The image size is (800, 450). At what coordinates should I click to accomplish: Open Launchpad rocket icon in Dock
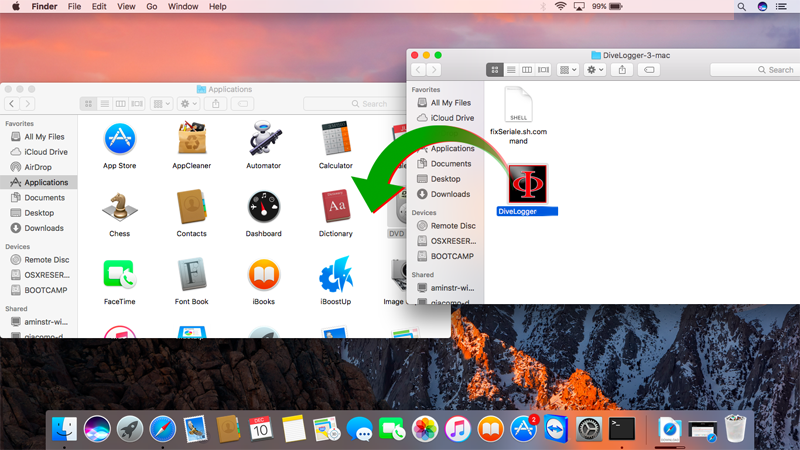[130, 429]
